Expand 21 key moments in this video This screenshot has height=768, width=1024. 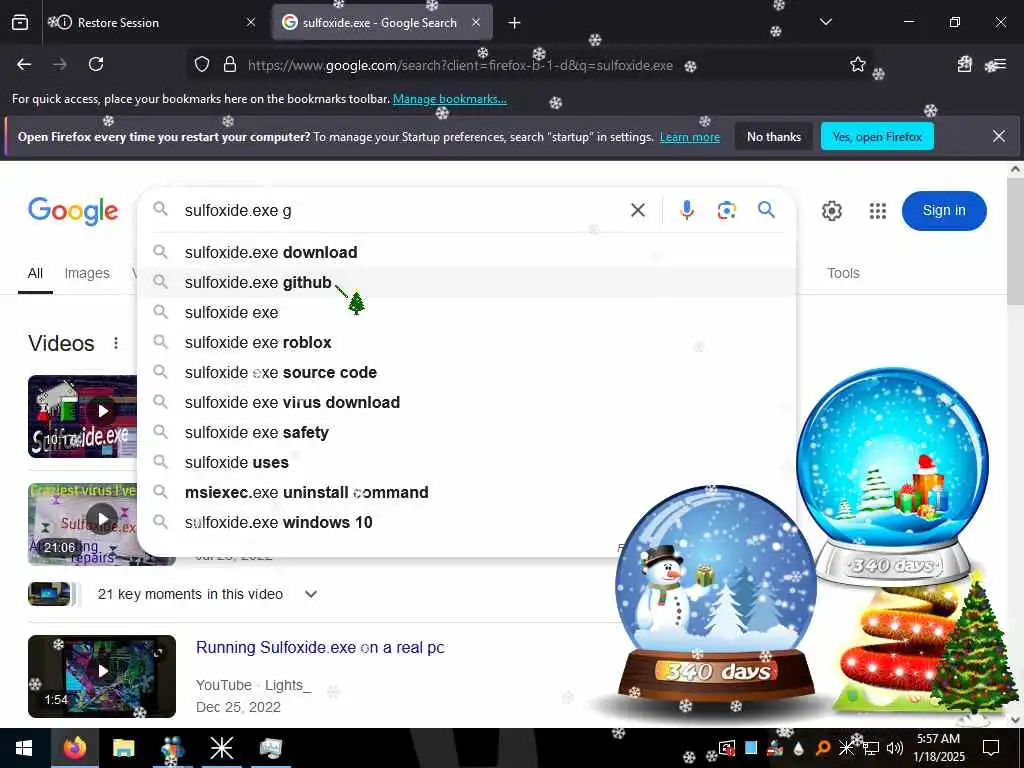coord(311,594)
